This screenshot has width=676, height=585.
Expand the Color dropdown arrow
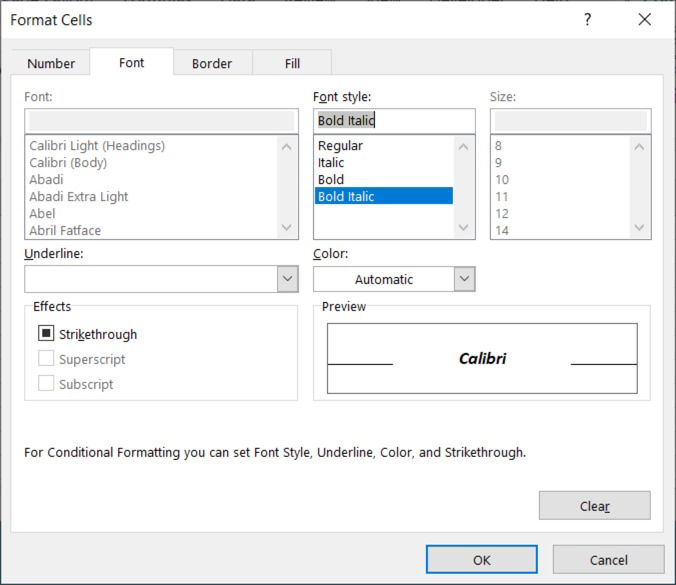(464, 279)
